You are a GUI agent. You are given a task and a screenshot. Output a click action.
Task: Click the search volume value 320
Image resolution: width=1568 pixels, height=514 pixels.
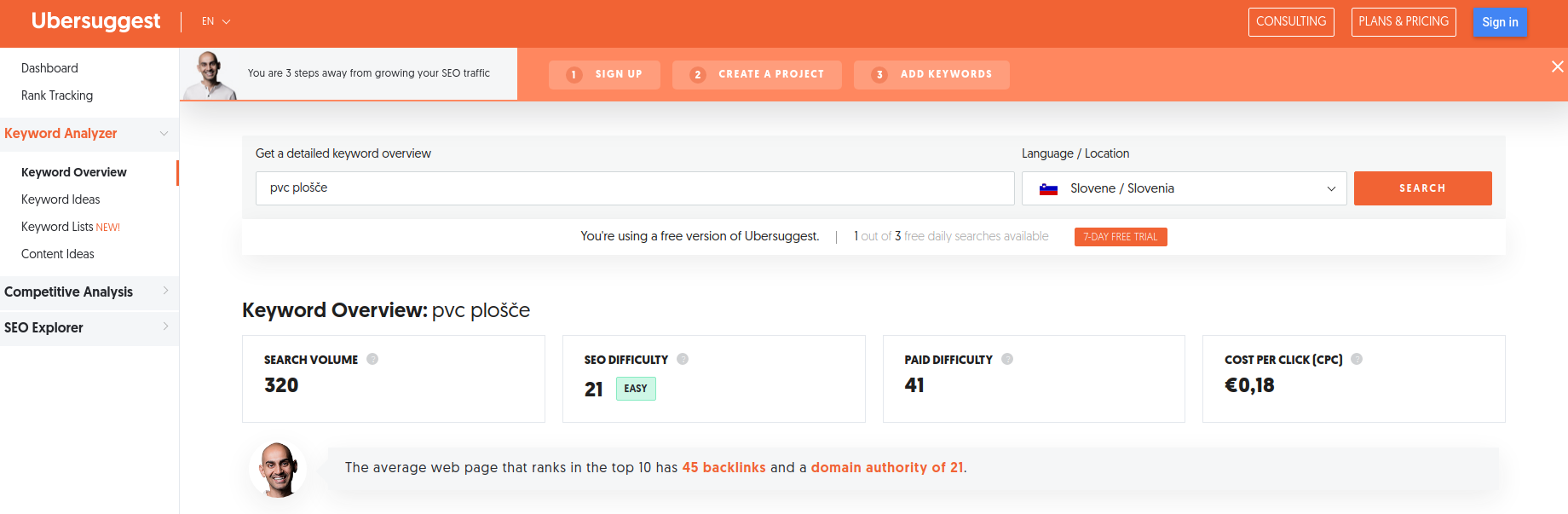click(281, 385)
